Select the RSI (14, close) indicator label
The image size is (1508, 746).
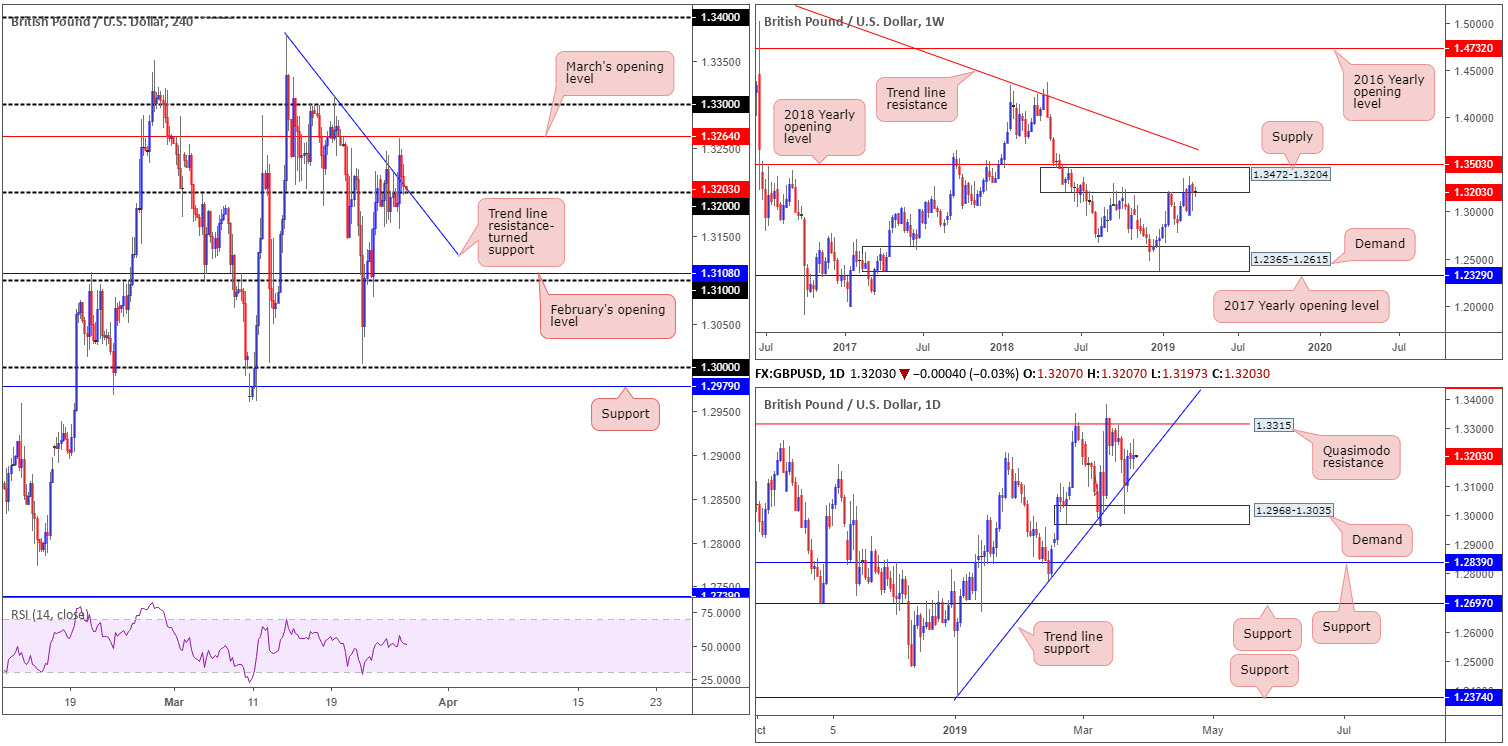(50, 614)
